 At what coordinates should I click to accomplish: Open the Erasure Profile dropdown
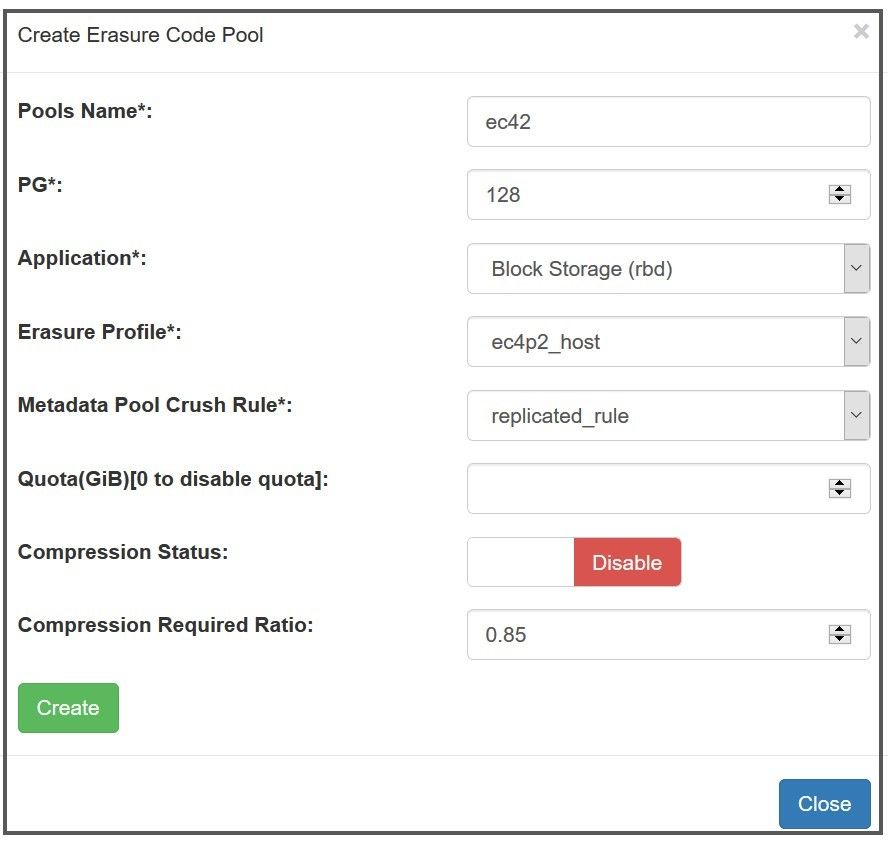857,341
